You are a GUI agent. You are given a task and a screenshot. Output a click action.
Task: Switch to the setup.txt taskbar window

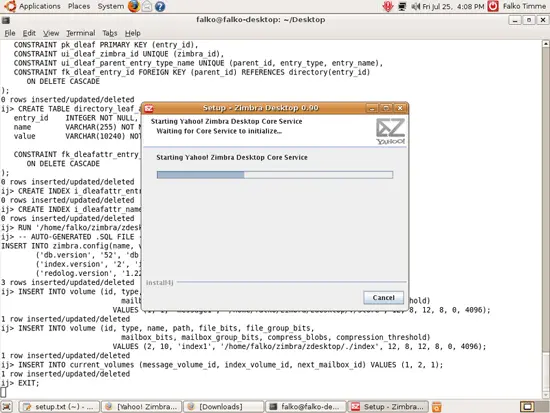(x=59, y=406)
